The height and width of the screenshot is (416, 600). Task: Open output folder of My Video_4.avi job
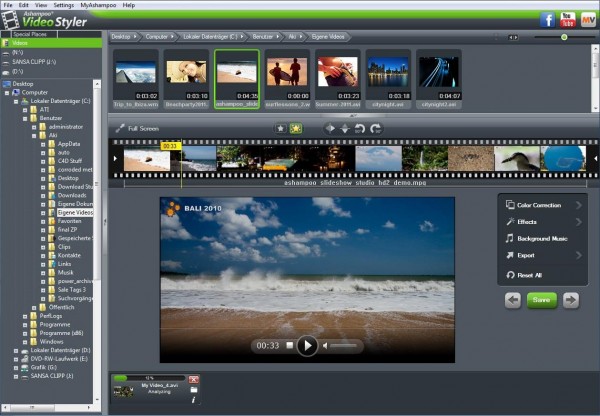tap(194, 390)
